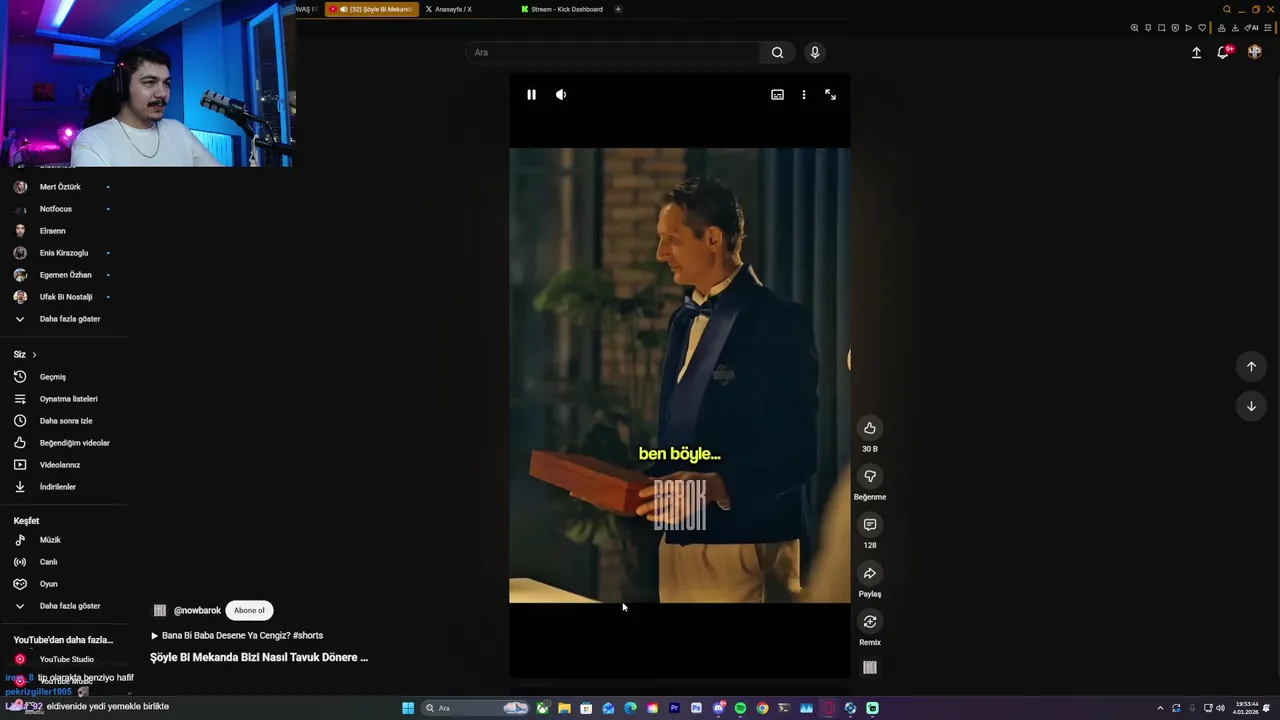The height and width of the screenshot is (720, 1280).
Task: Open the Windows Start button
Action: pos(408,708)
